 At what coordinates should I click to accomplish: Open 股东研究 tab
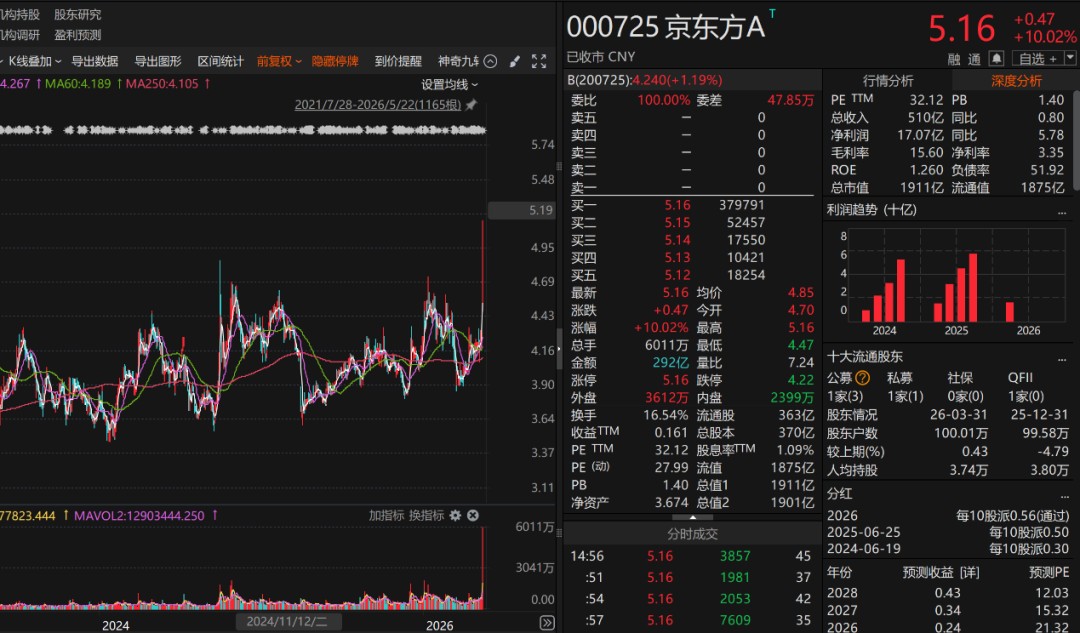(x=77, y=14)
